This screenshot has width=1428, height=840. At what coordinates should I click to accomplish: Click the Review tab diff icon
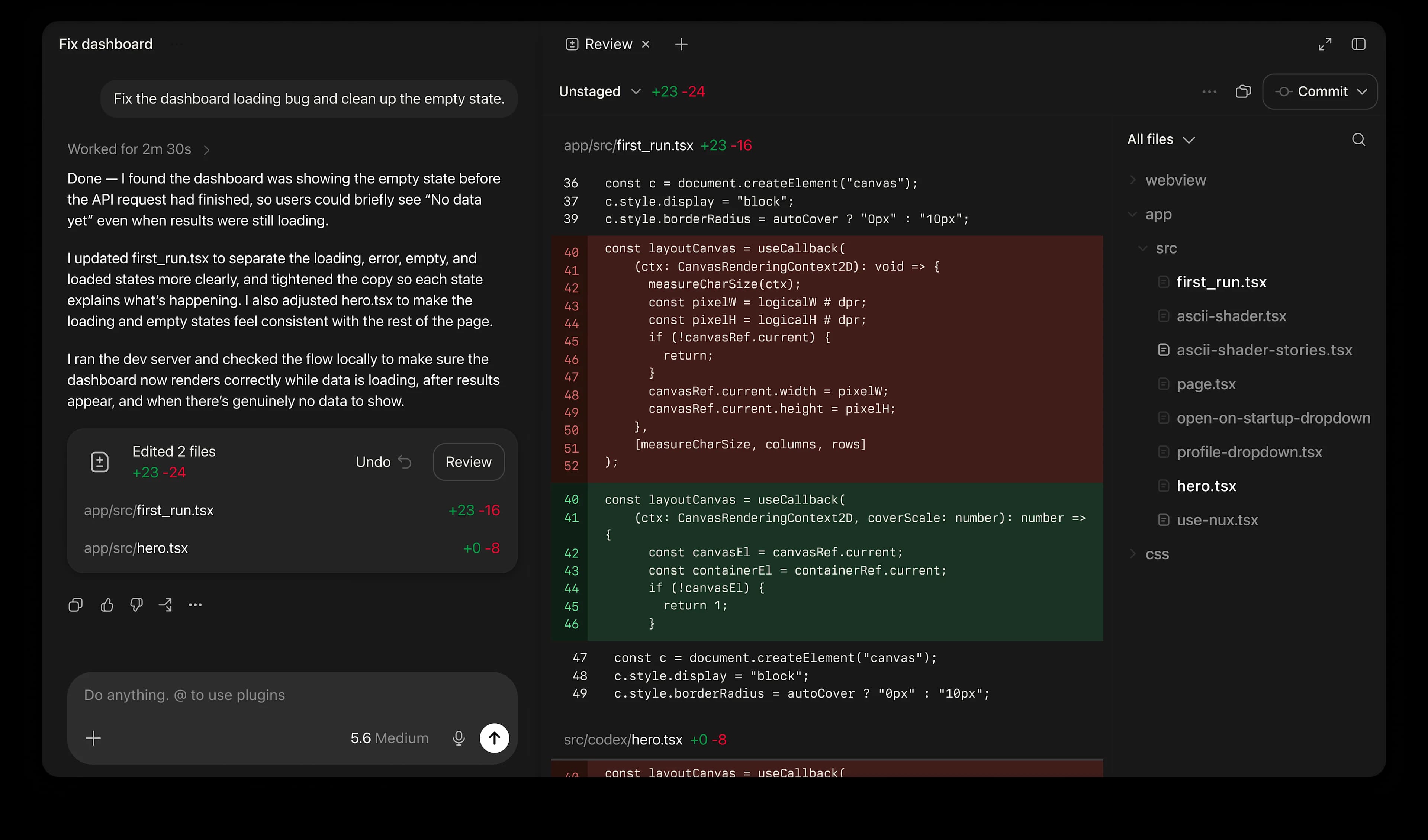click(572, 44)
